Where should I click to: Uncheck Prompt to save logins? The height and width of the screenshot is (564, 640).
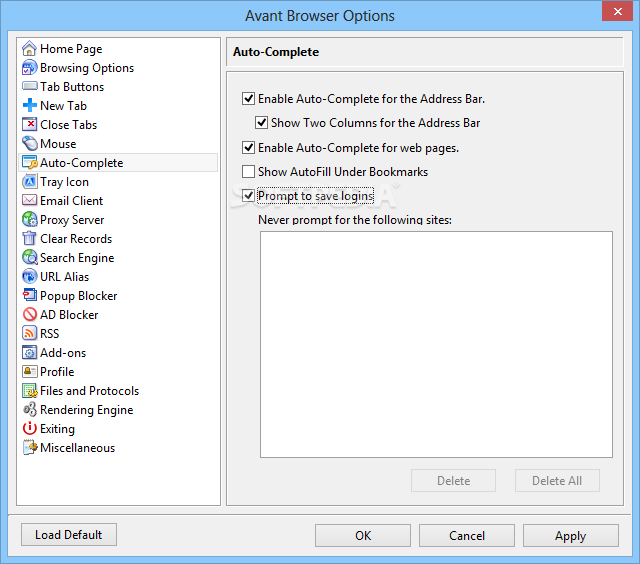click(249, 195)
